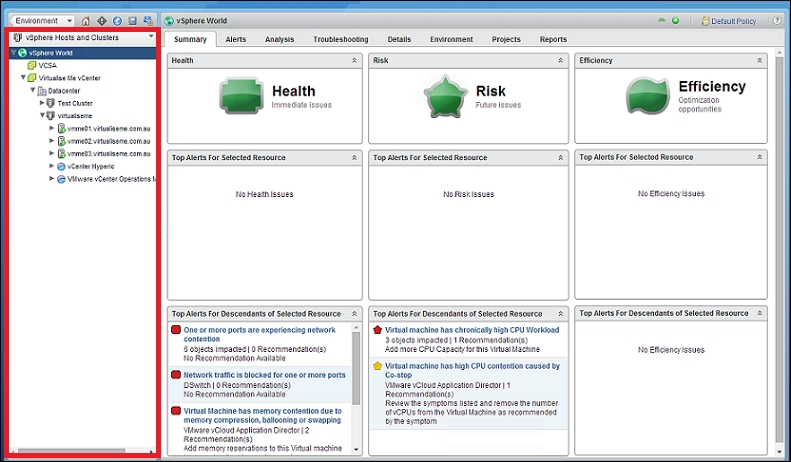This screenshot has width=791, height=462.
Task: Click the blue globe icon in navigation toolbar
Action: coord(117,21)
